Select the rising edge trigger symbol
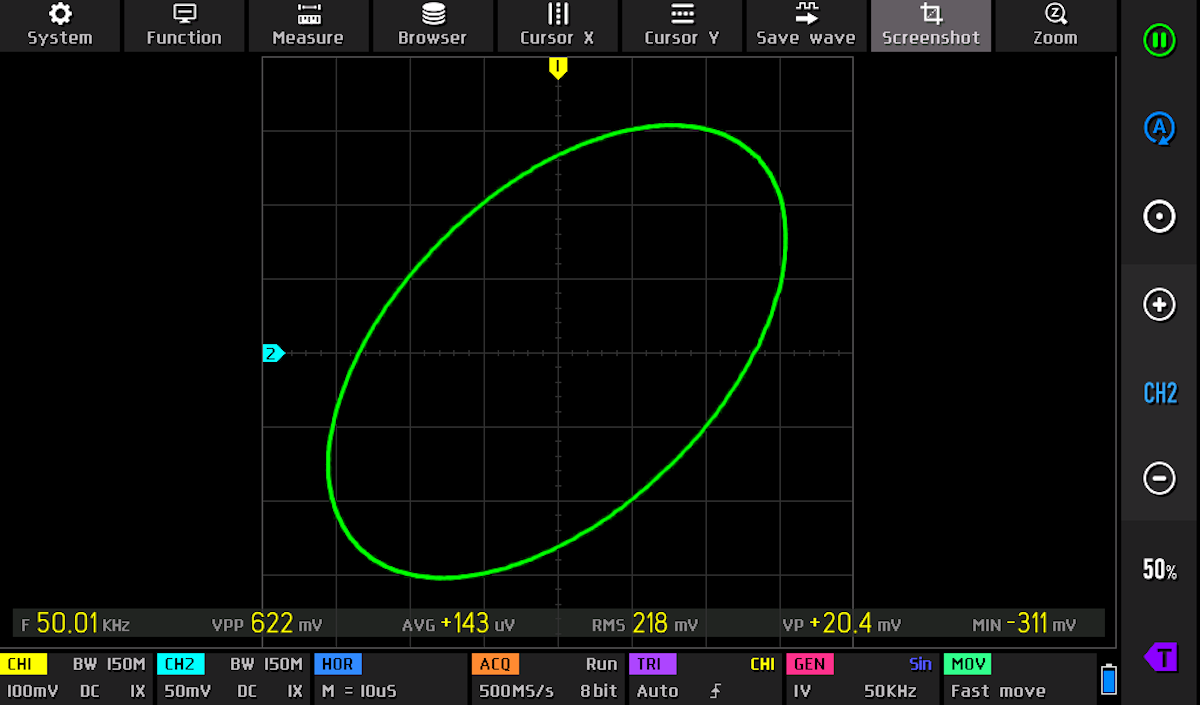 tap(715, 691)
